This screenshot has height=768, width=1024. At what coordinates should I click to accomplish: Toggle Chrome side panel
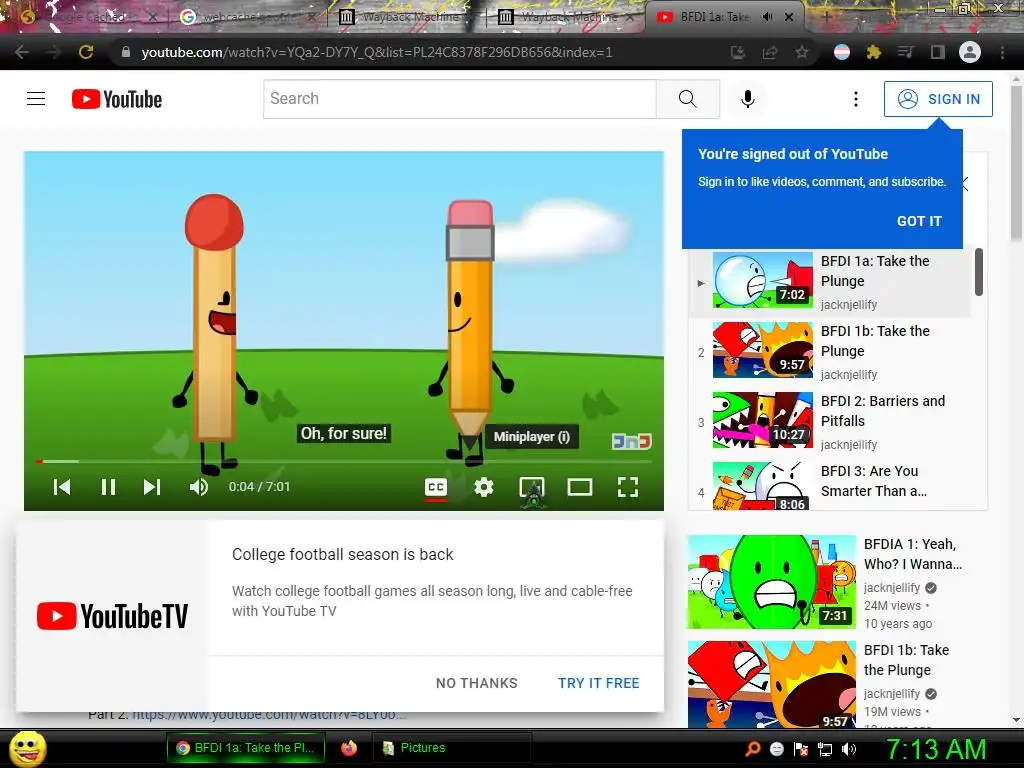pyautogui.click(x=938, y=52)
